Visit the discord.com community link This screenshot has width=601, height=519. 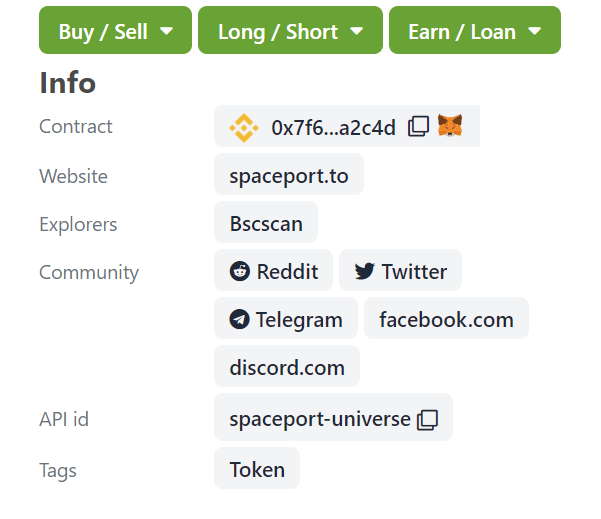[287, 366]
